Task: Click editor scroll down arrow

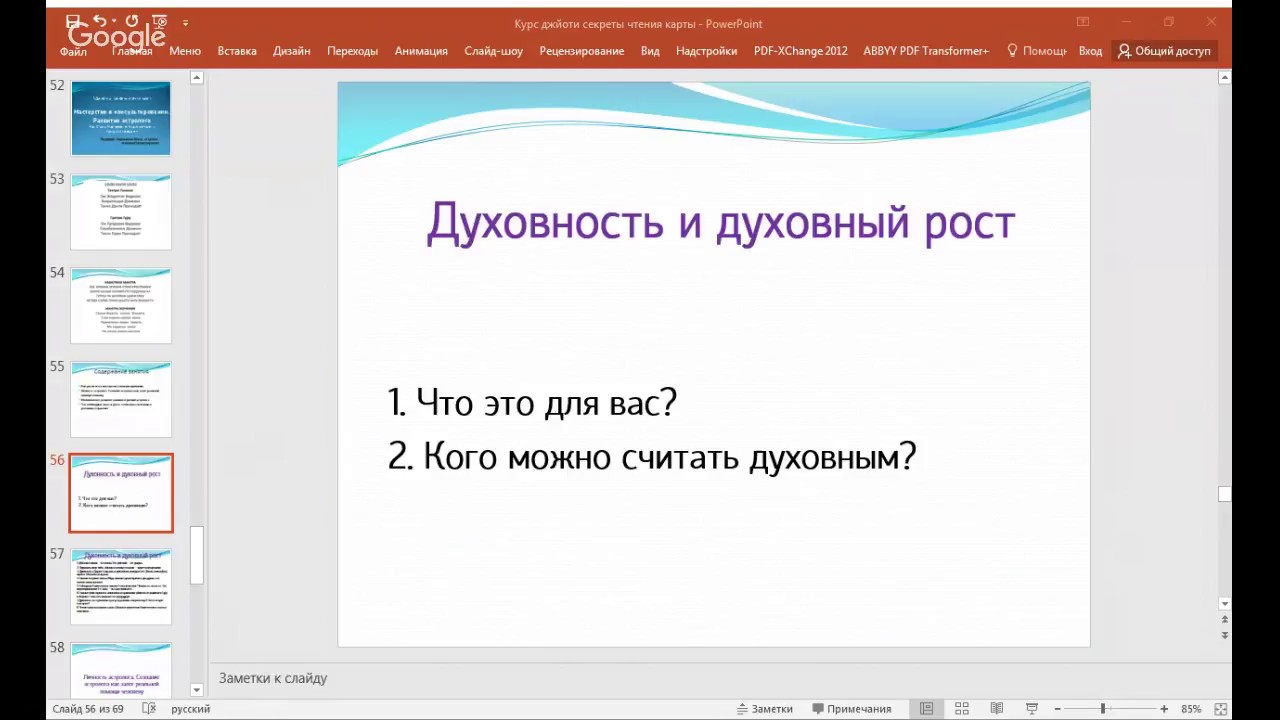Action: (x=1224, y=604)
